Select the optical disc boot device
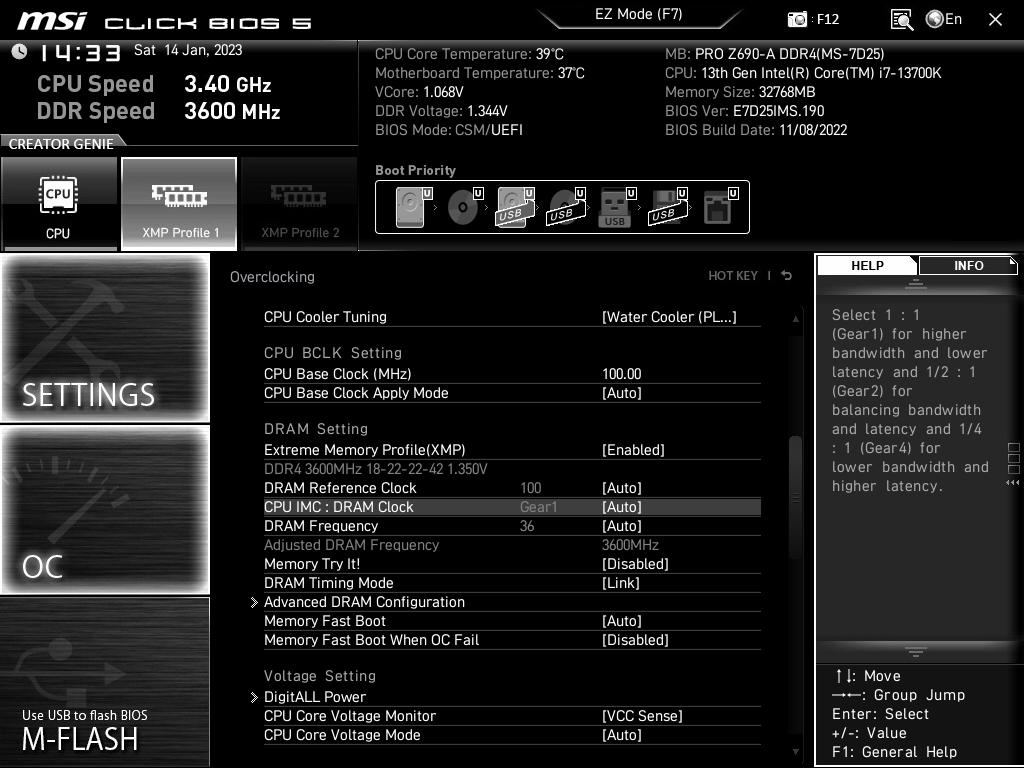 tap(465, 207)
